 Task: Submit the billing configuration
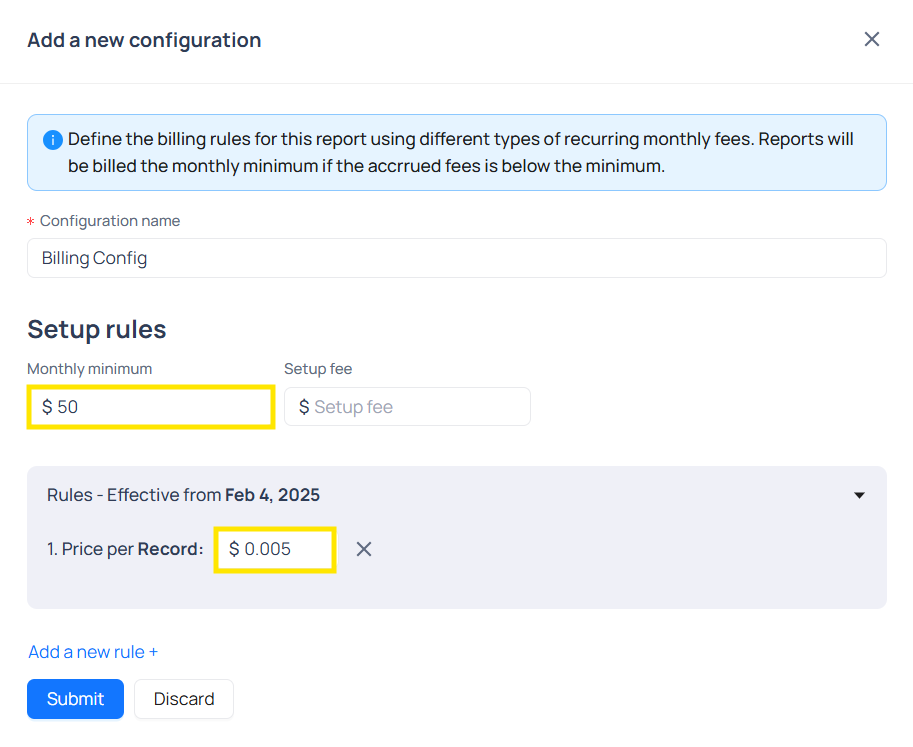click(x=75, y=699)
